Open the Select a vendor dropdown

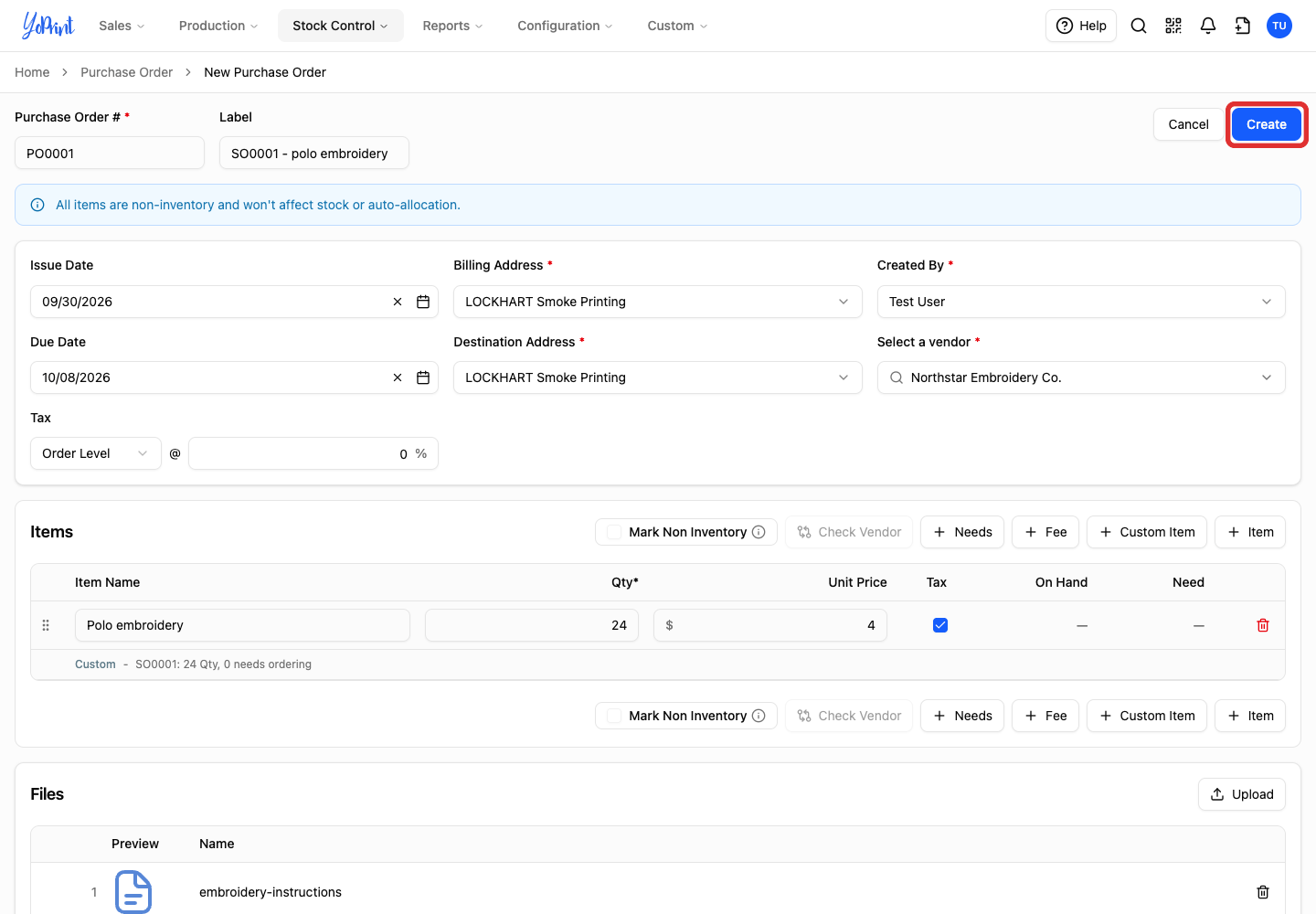[1081, 377]
